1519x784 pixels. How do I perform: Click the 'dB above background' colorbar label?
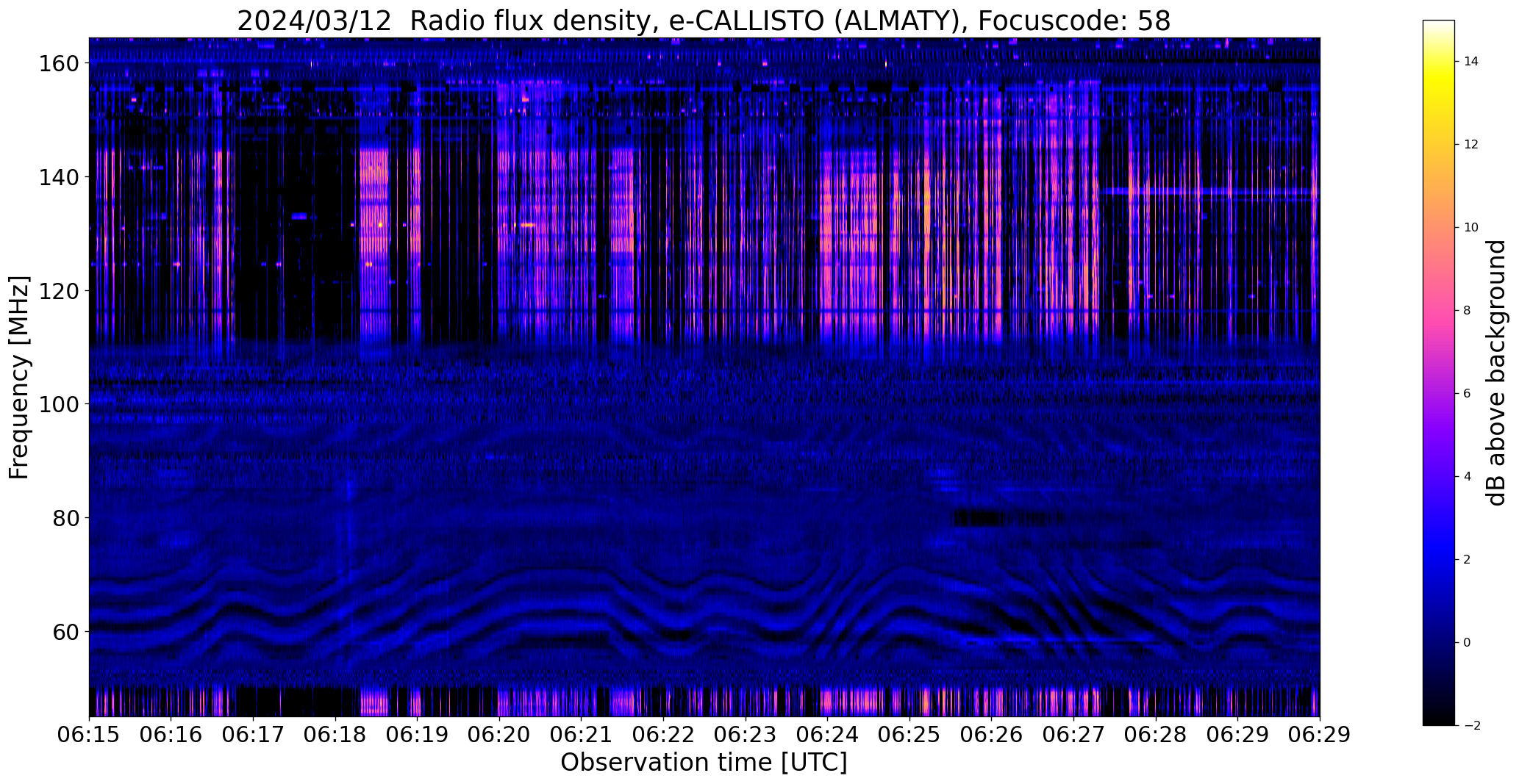tap(1496, 373)
